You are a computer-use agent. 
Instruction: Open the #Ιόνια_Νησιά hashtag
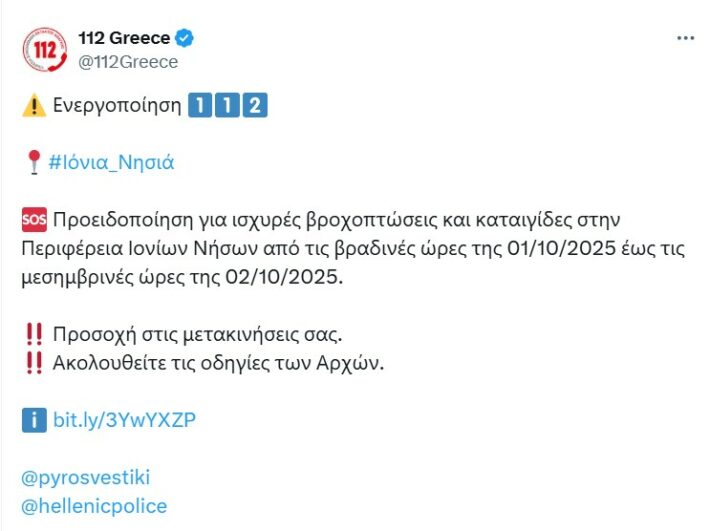pos(111,162)
